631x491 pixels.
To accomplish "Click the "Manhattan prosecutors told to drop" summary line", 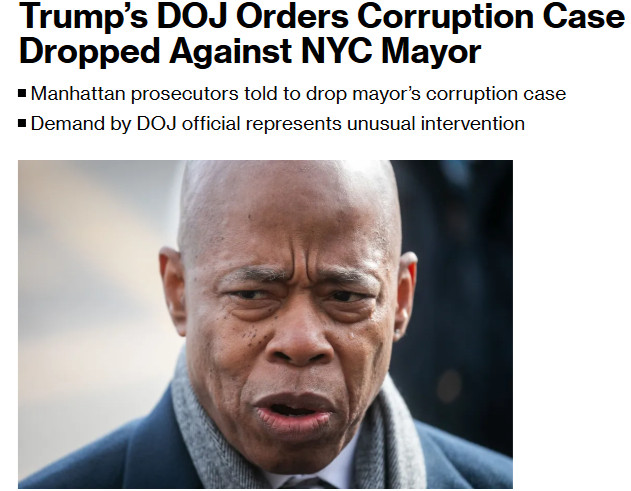I will coord(298,94).
